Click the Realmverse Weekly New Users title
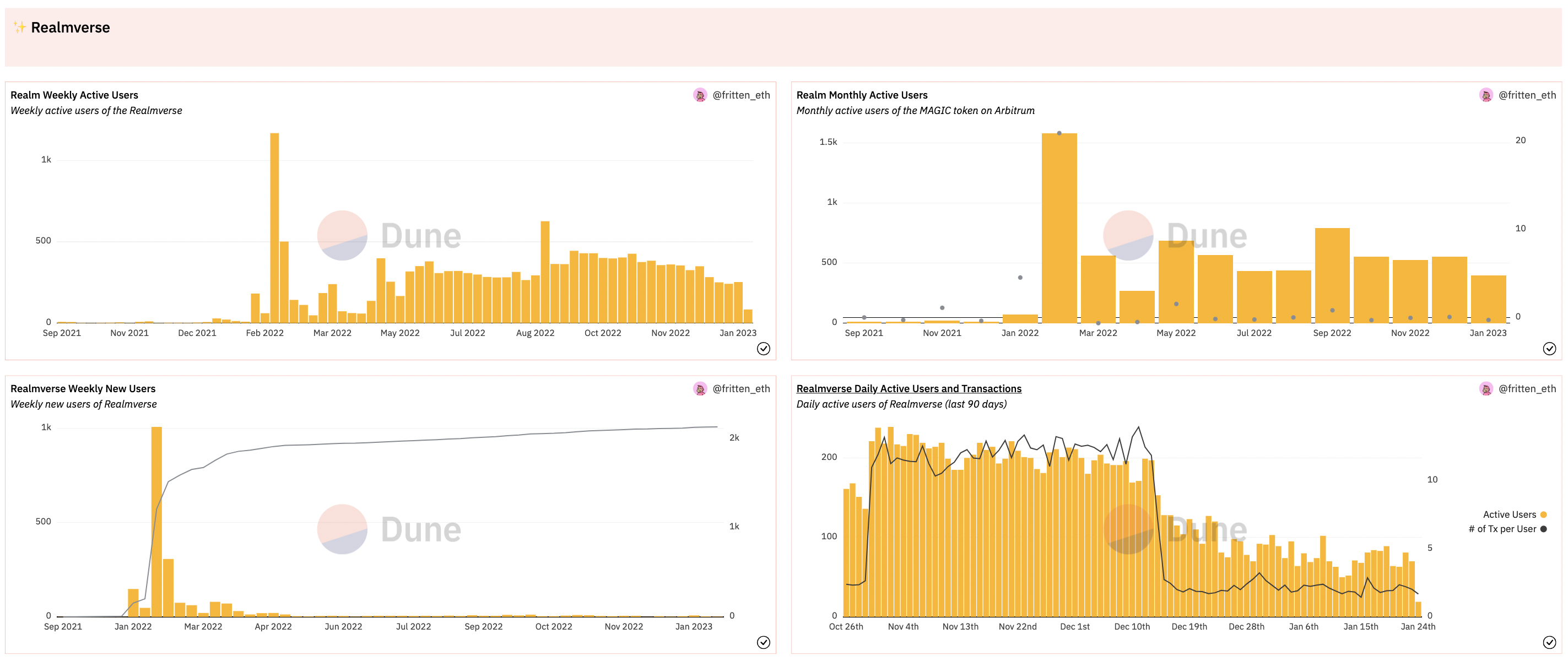The image size is (1568, 661). [x=83, y=389]
